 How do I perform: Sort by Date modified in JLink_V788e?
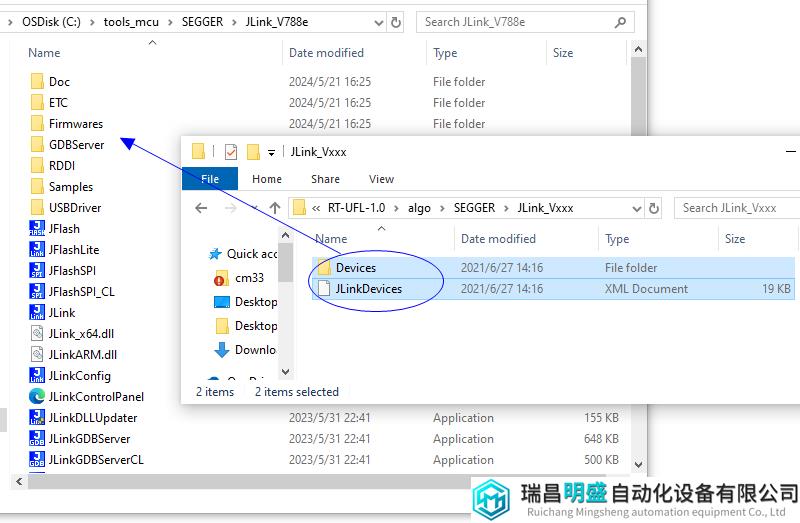(x=326, y=53)
